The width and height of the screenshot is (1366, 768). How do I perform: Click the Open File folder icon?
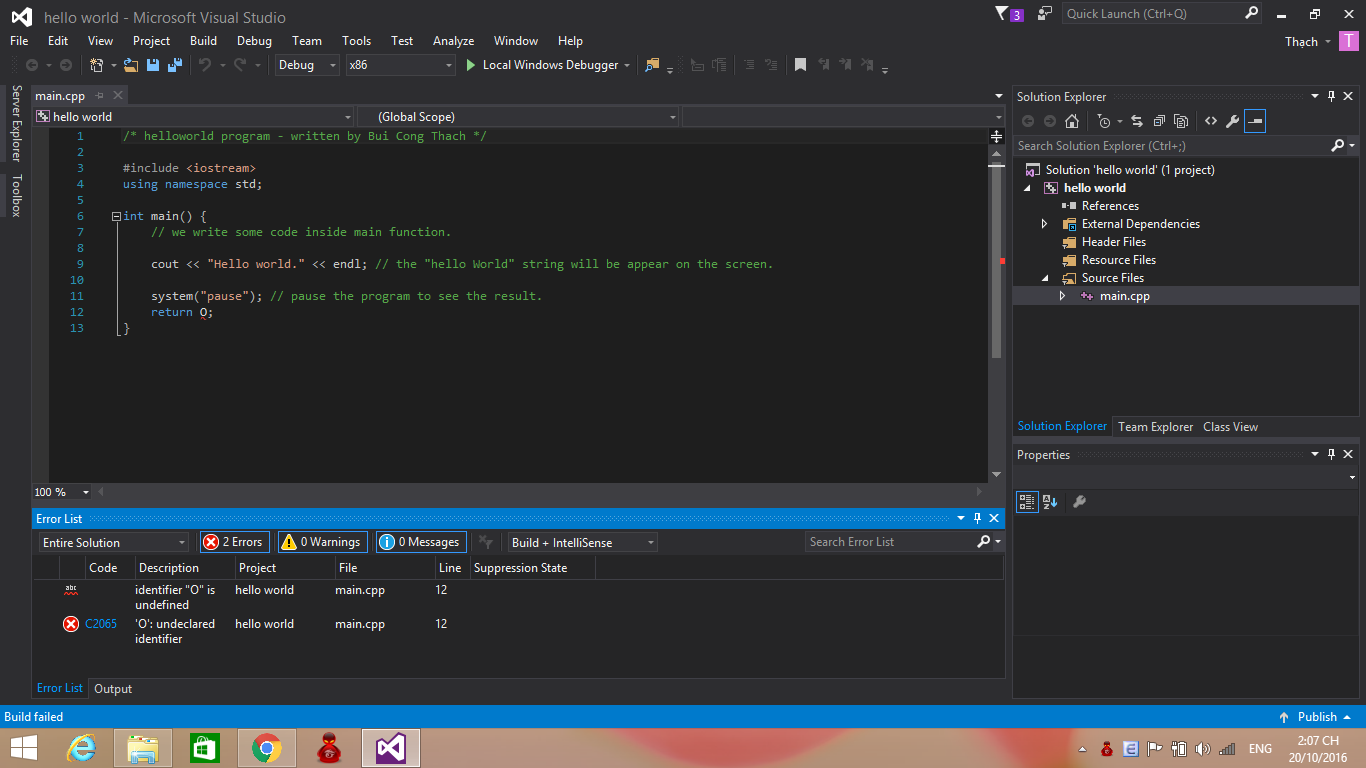pyautogui.click(x=130, y=65)
